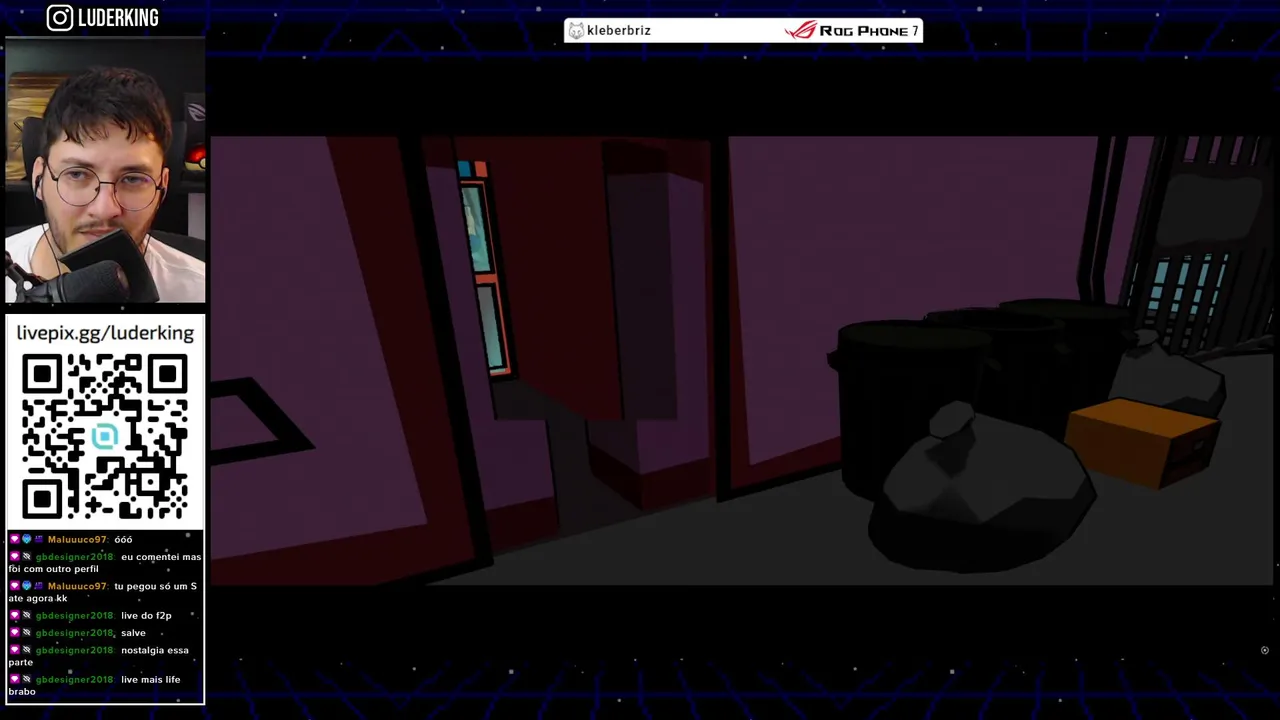Click the LUDERKING Instagram handle text
1280x720 pixels.
coord(118,18)
